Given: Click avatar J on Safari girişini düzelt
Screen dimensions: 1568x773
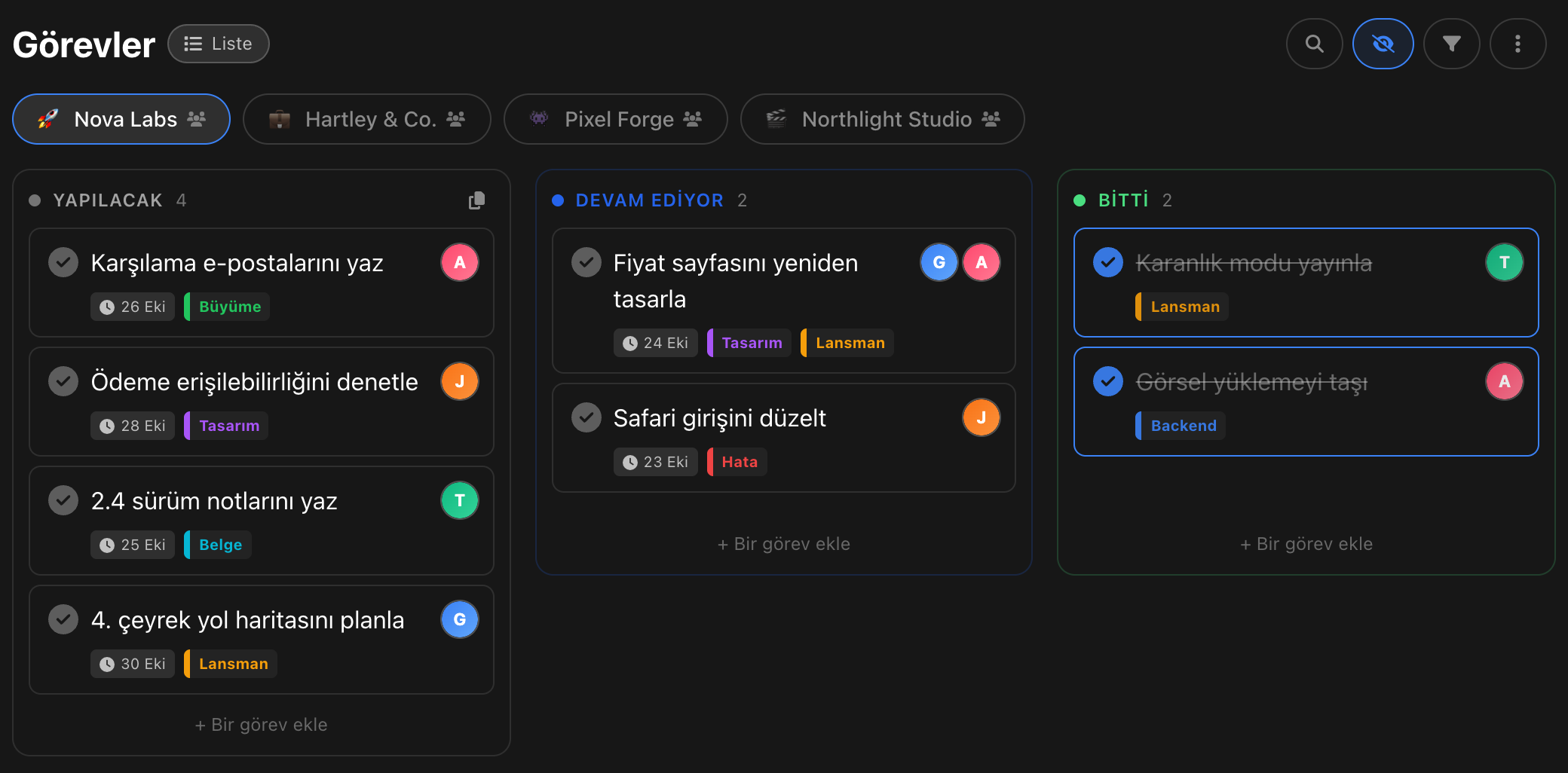Looking at the screenshot, I should click(x=982, y=417).
